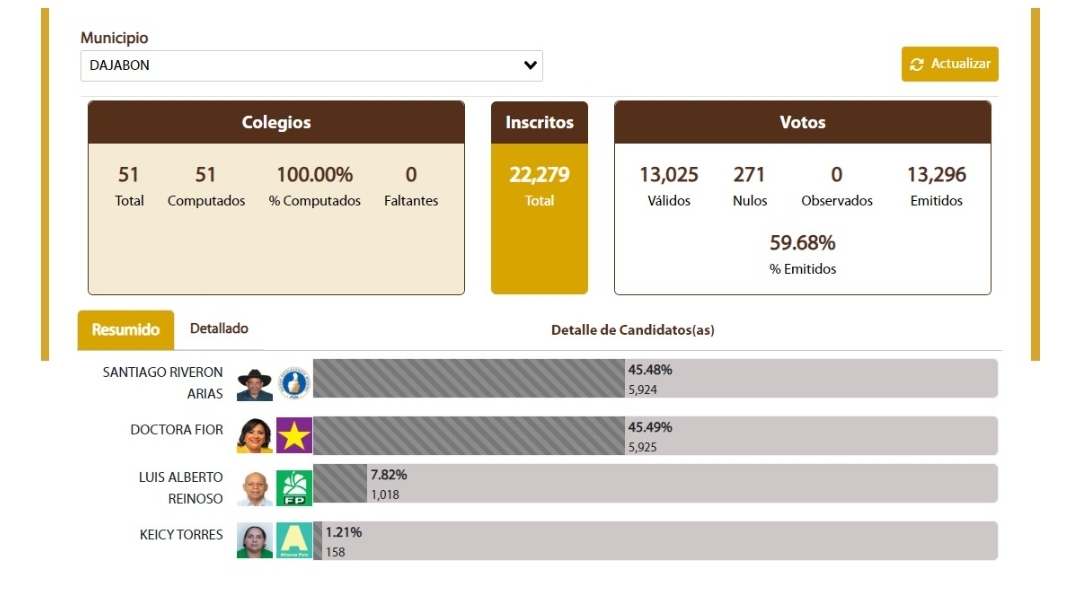Click Doctora Fior candidate photo
The image size is (1080, 590).
point(255,436)
